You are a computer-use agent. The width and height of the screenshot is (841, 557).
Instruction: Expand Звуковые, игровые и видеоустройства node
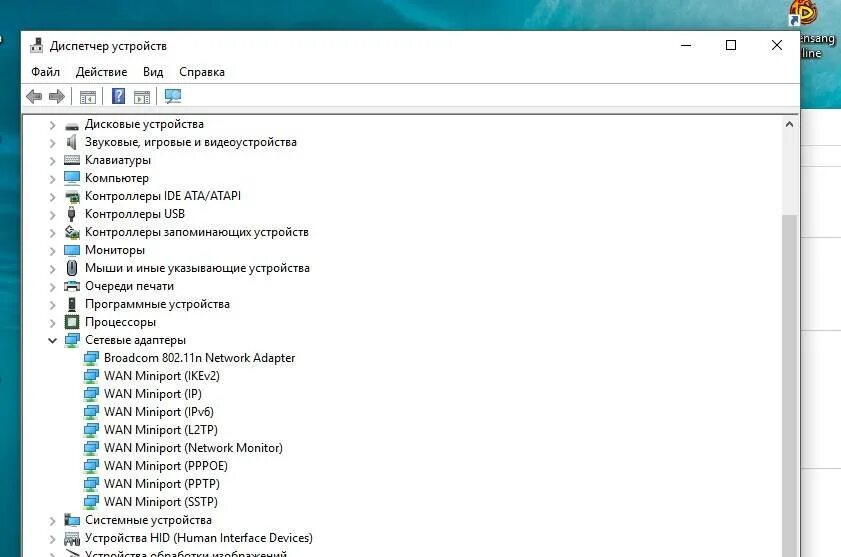point(53,143)
